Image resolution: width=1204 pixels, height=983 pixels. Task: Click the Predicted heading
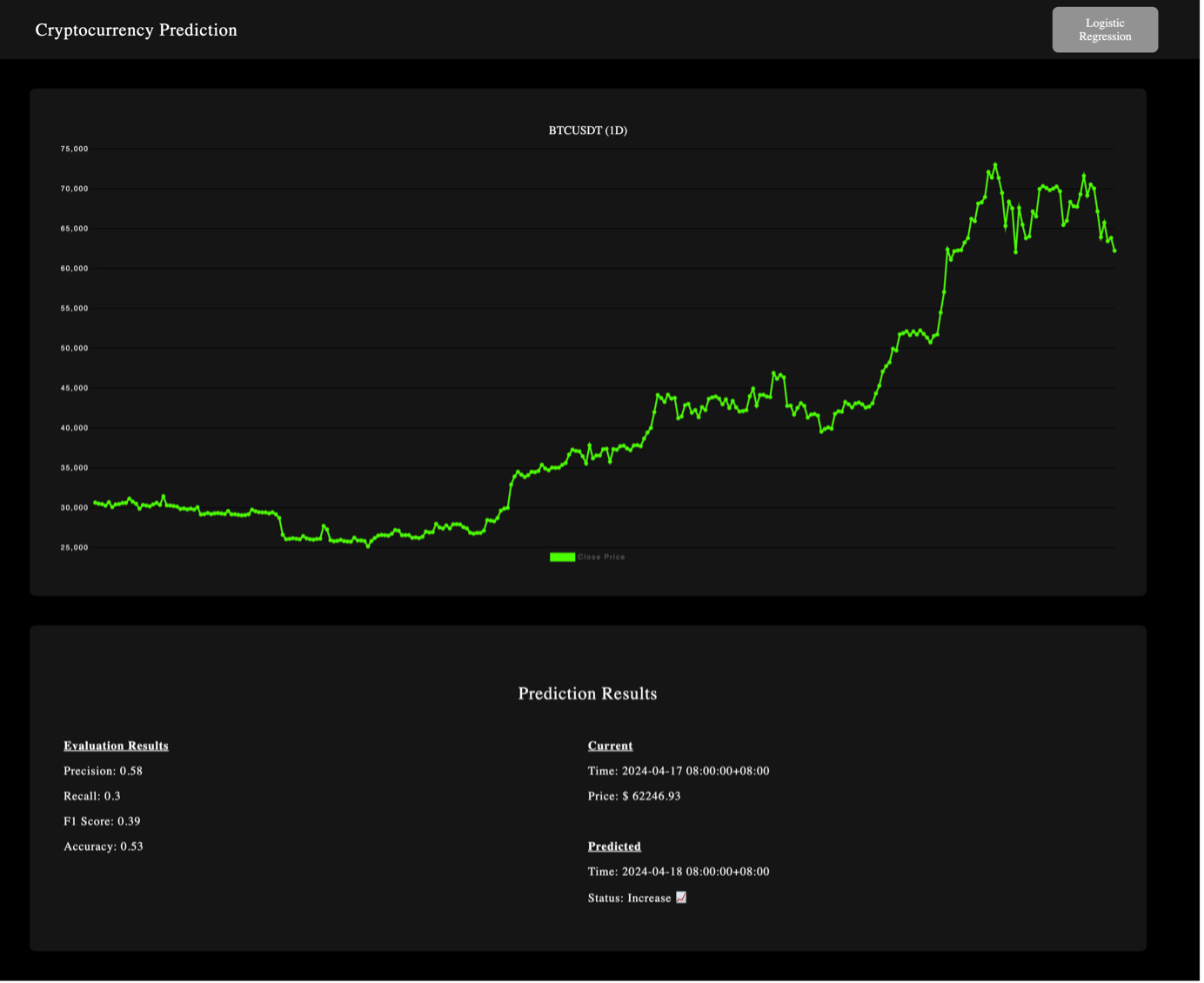click(x=616, y=848)
